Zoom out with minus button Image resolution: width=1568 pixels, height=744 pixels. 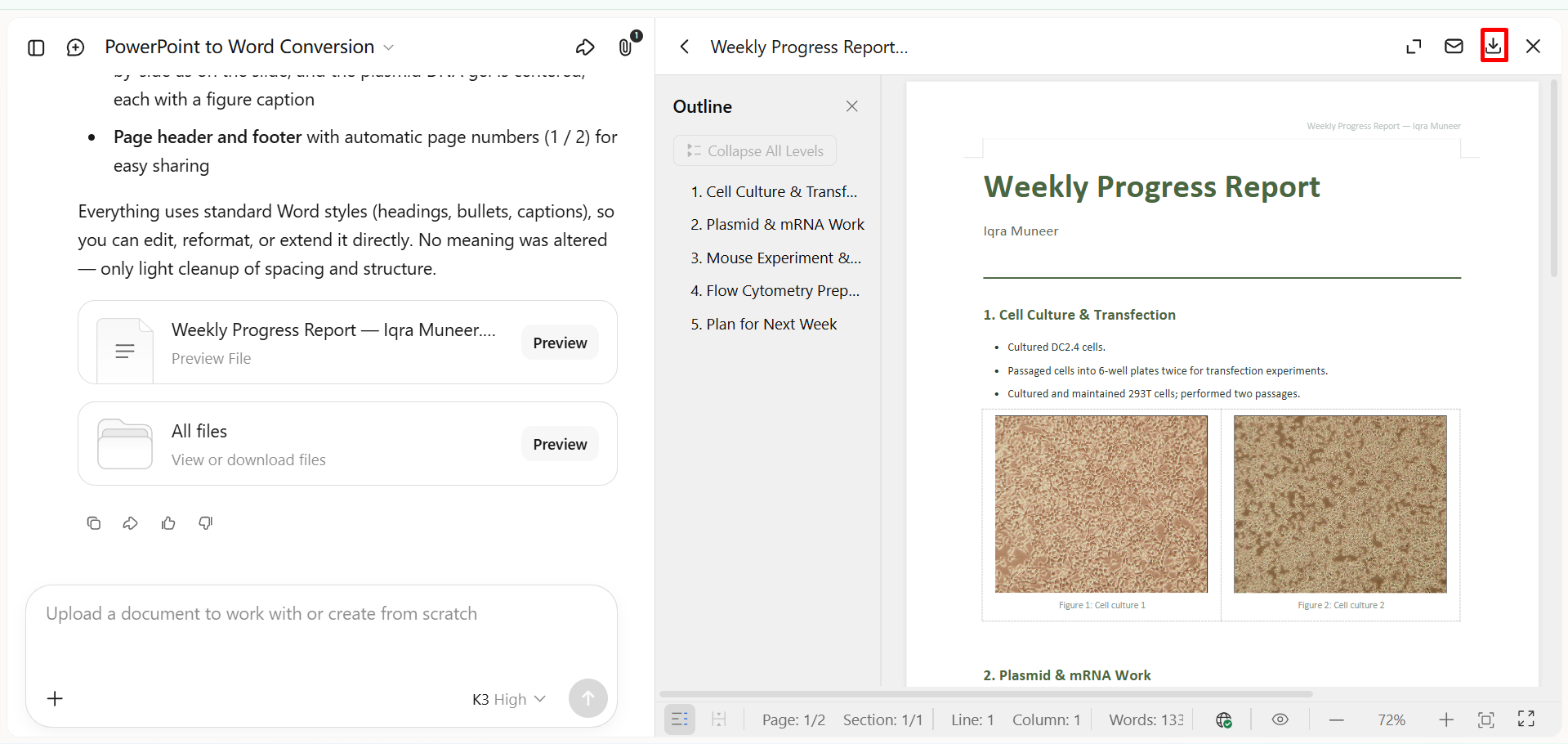pos(1337,719)
